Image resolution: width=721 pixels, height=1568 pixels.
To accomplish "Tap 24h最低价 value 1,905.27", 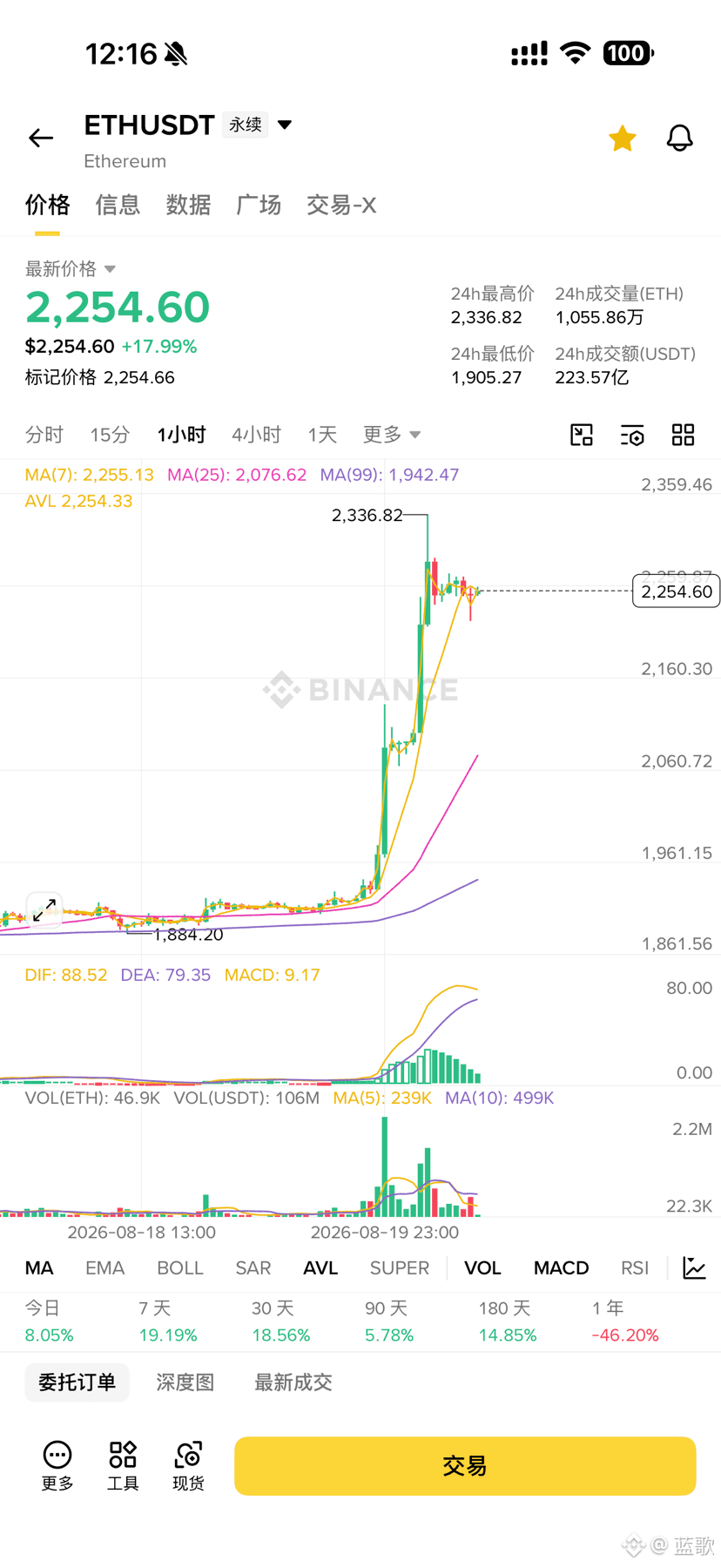I will point(487,378).
